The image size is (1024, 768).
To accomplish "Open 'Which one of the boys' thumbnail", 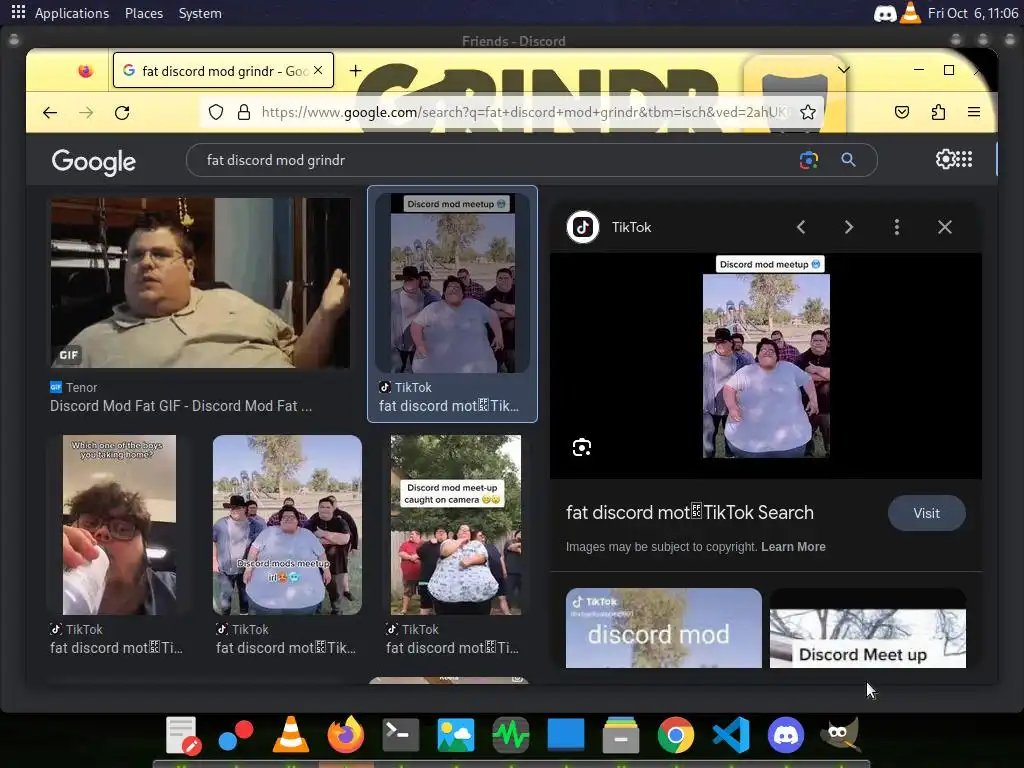I will 120,524.
